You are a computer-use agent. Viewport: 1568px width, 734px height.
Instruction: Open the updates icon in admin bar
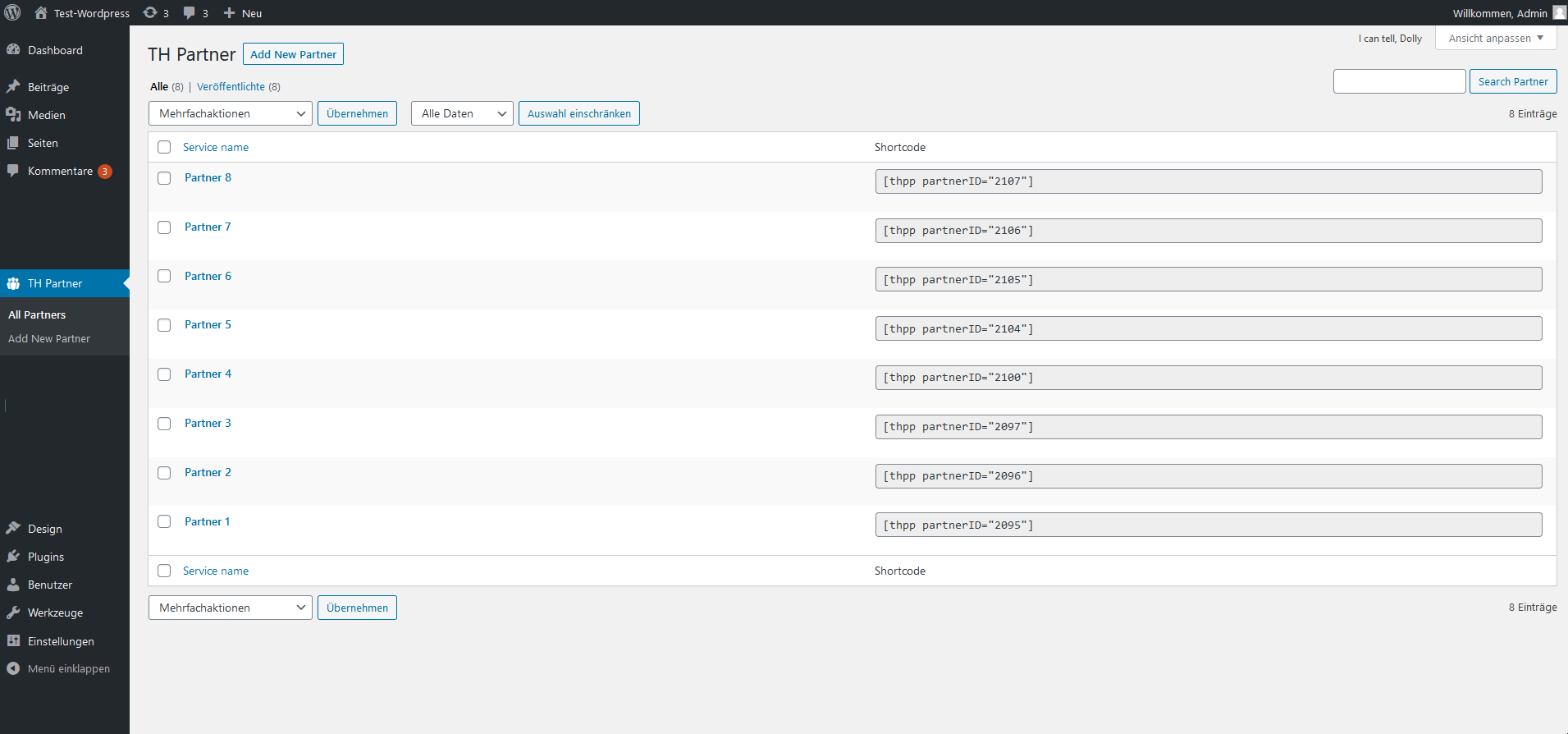point(150,12)
